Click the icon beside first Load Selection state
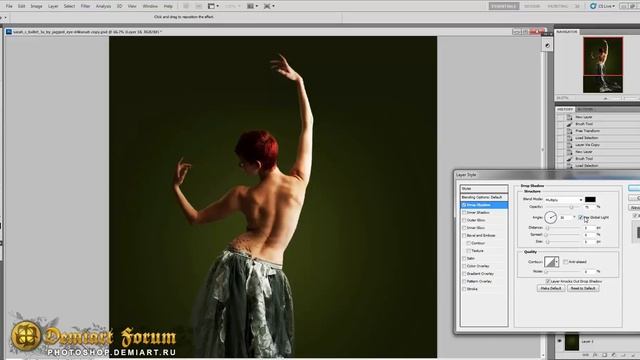Image resolution: width=640 pixels, height=360 pixels. (x=569, y=138)
